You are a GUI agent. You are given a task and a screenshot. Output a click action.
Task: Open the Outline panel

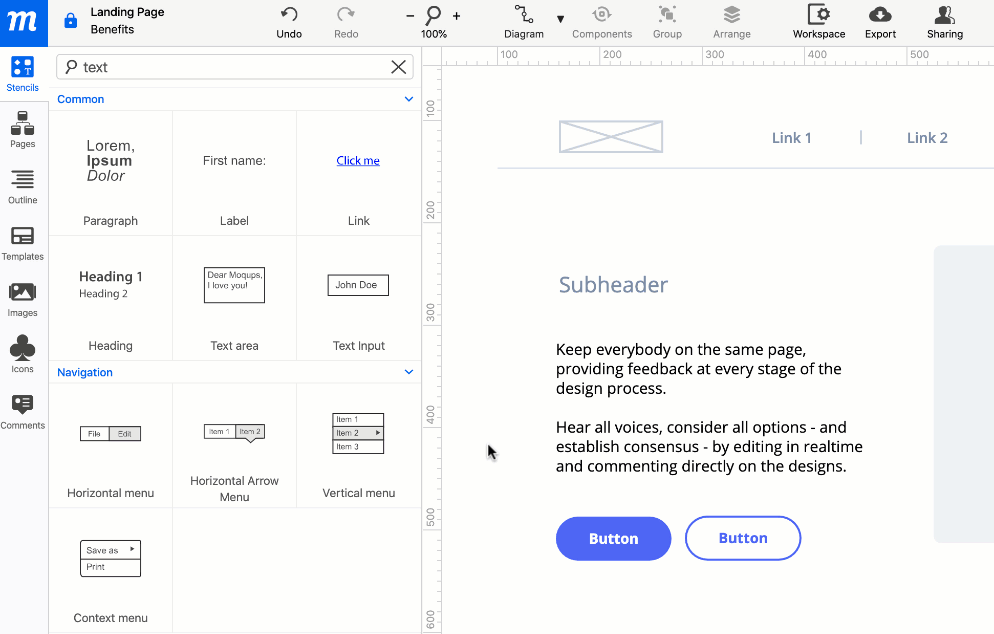[x=23, y=186]
